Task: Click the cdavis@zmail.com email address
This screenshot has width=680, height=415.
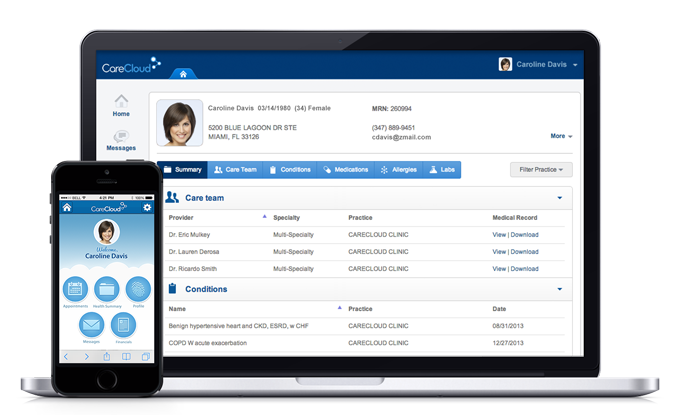Action: (401, 137)
